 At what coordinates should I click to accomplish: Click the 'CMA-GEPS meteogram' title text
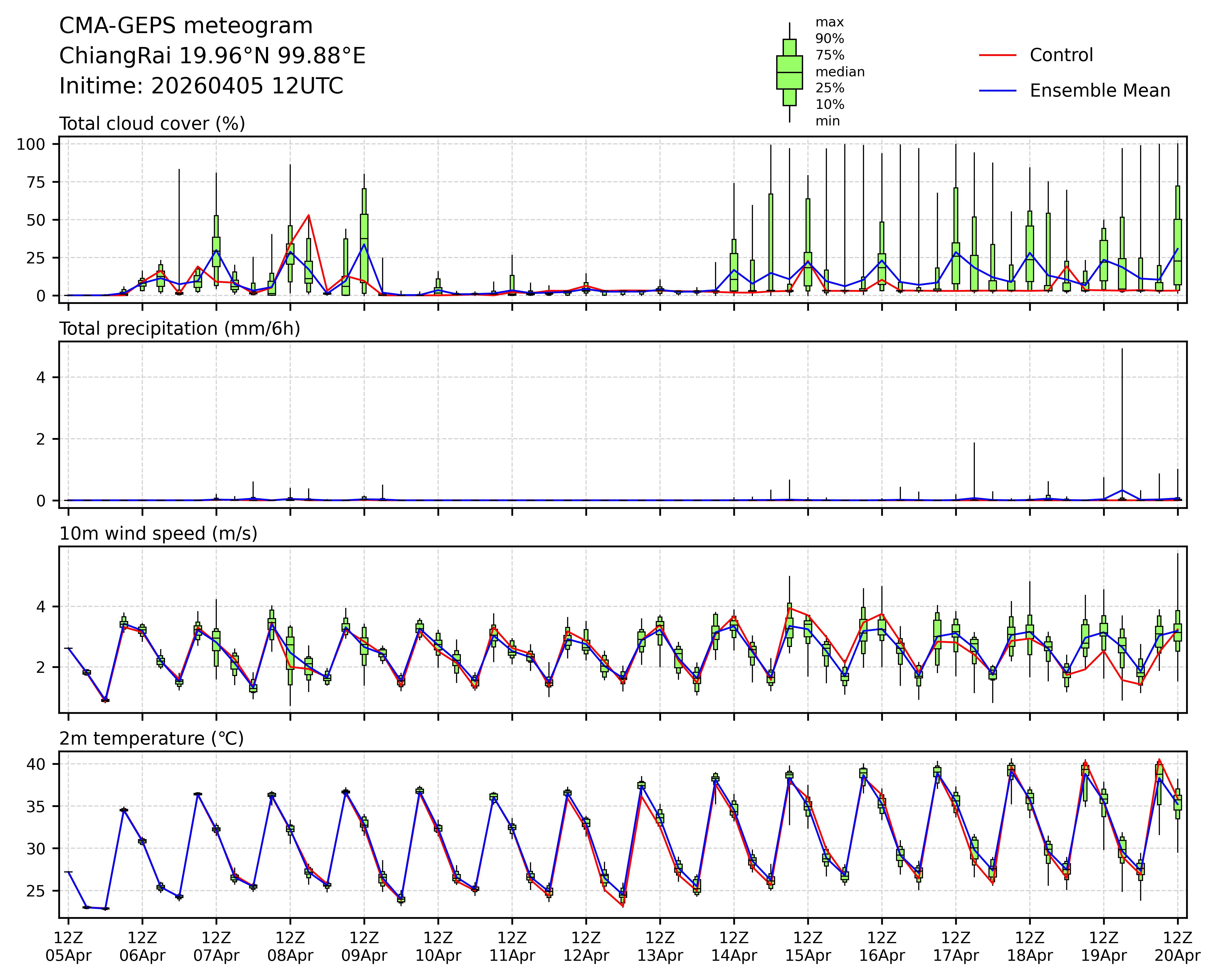[186, 26]
